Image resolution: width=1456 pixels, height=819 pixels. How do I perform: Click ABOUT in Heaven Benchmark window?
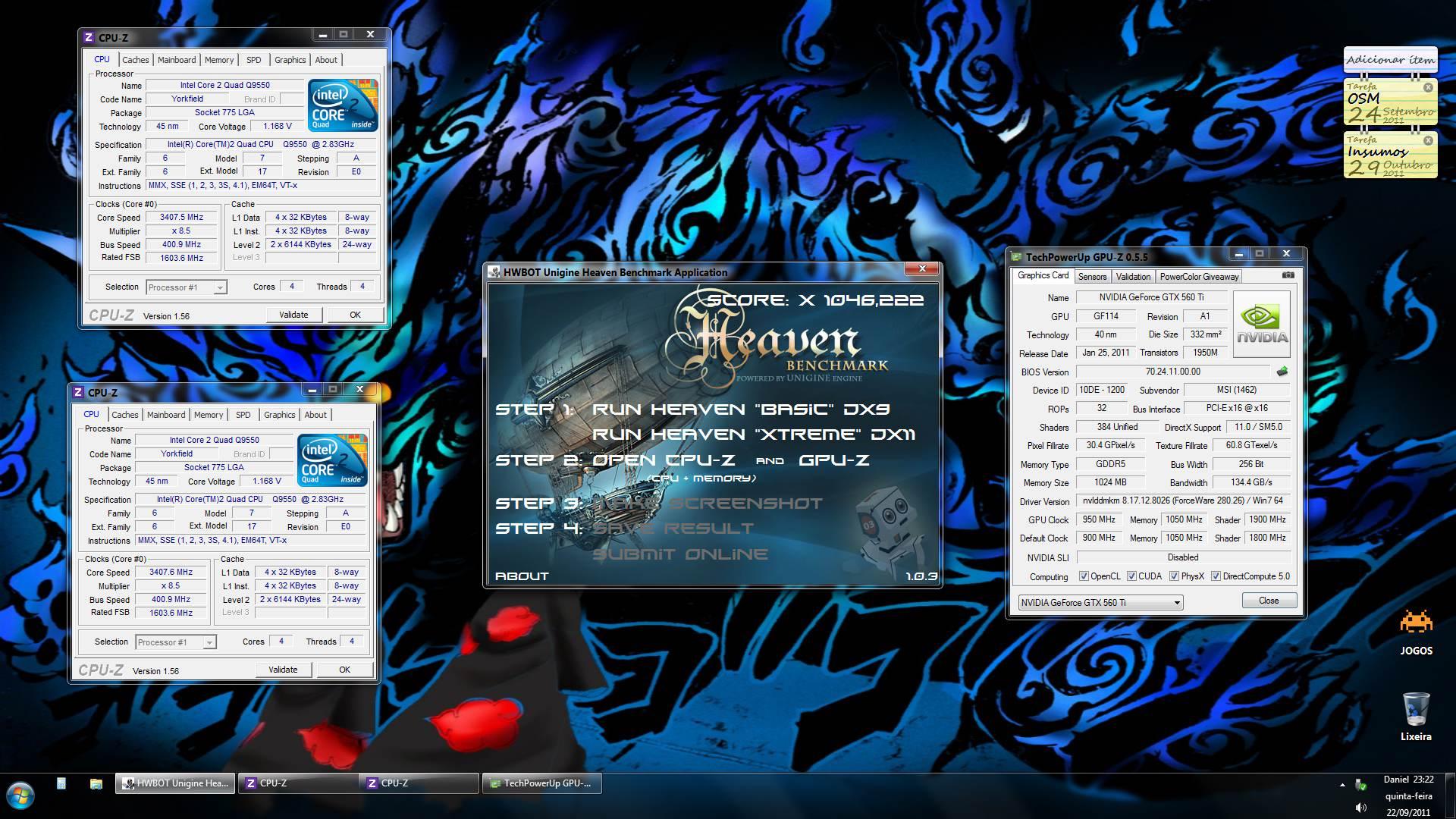coord(522,576)
